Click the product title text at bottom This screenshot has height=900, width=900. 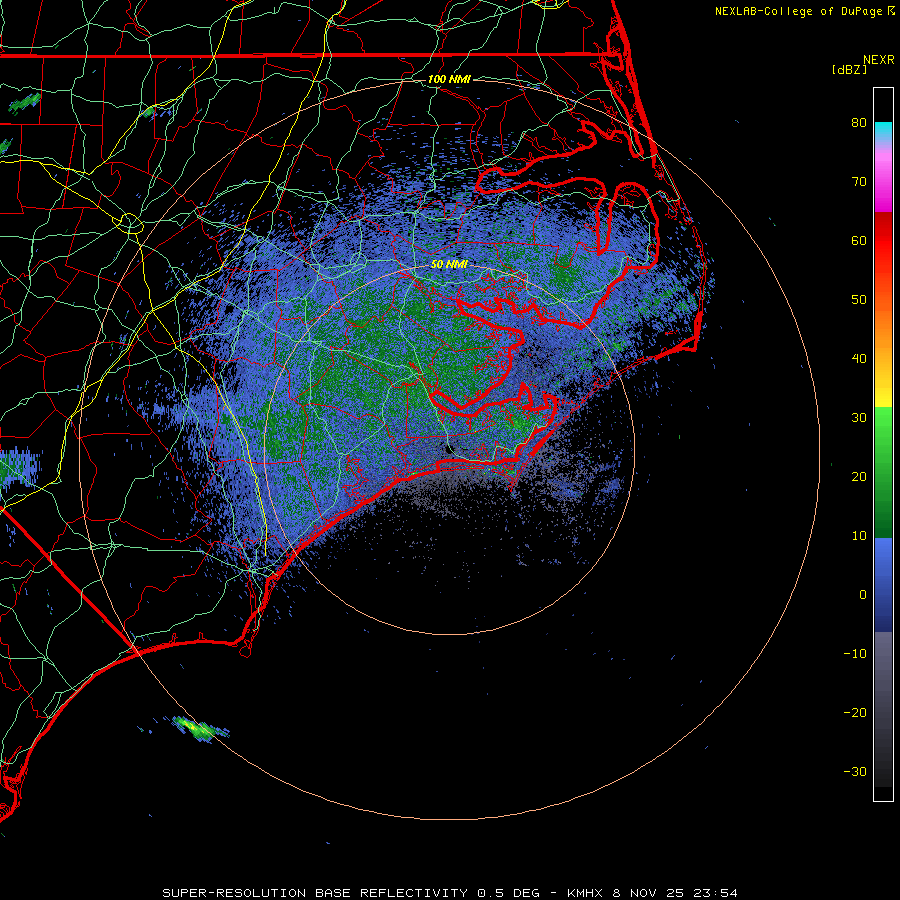449,893
